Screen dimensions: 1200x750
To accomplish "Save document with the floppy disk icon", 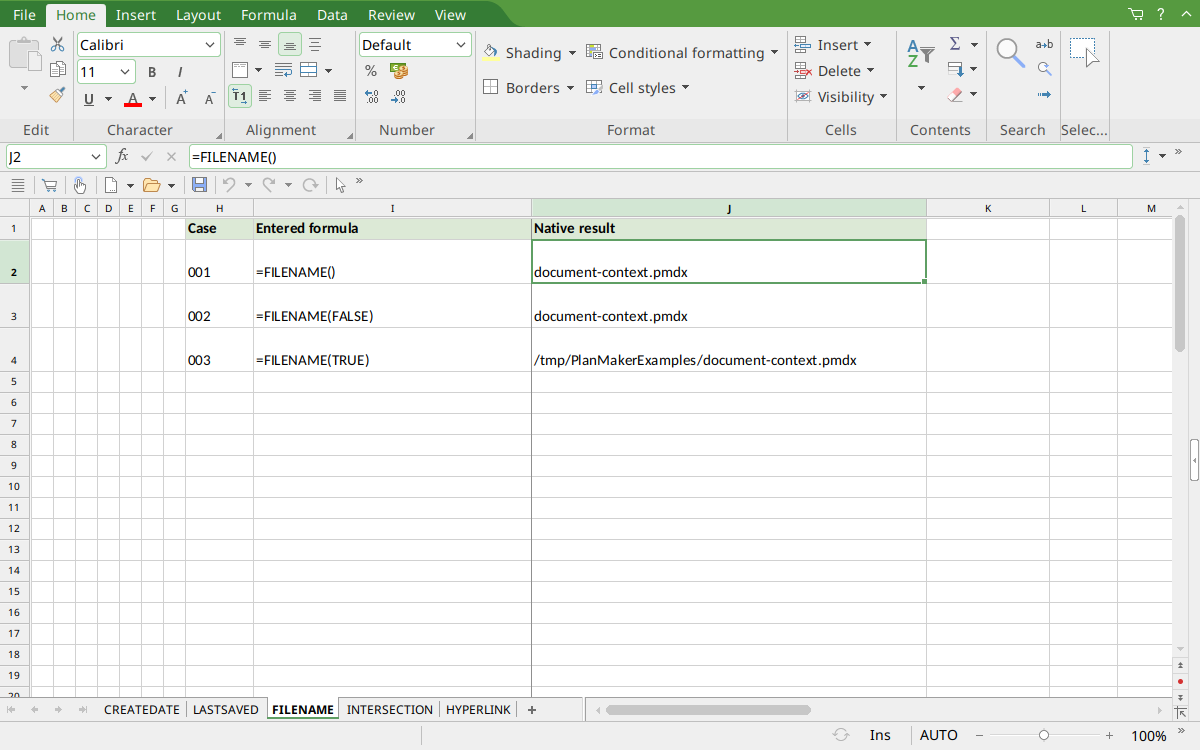I will 199,185.
